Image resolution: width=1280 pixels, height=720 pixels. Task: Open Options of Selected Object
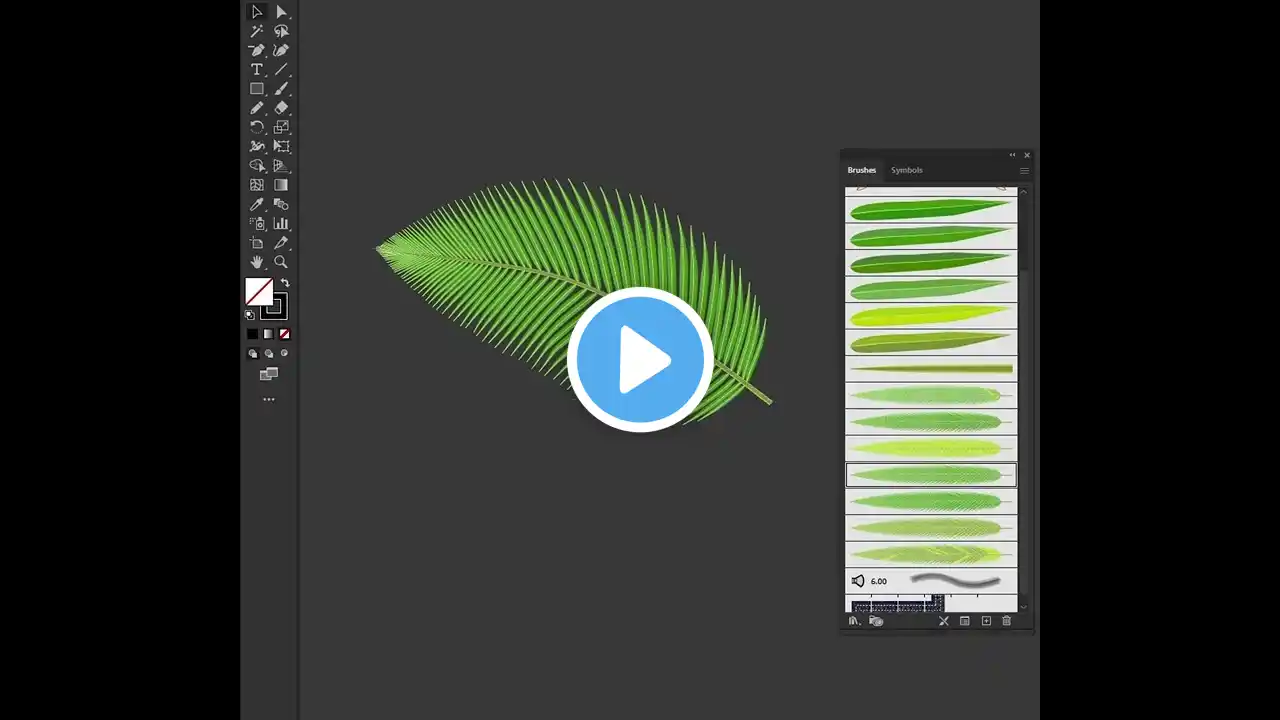(965, 621)
